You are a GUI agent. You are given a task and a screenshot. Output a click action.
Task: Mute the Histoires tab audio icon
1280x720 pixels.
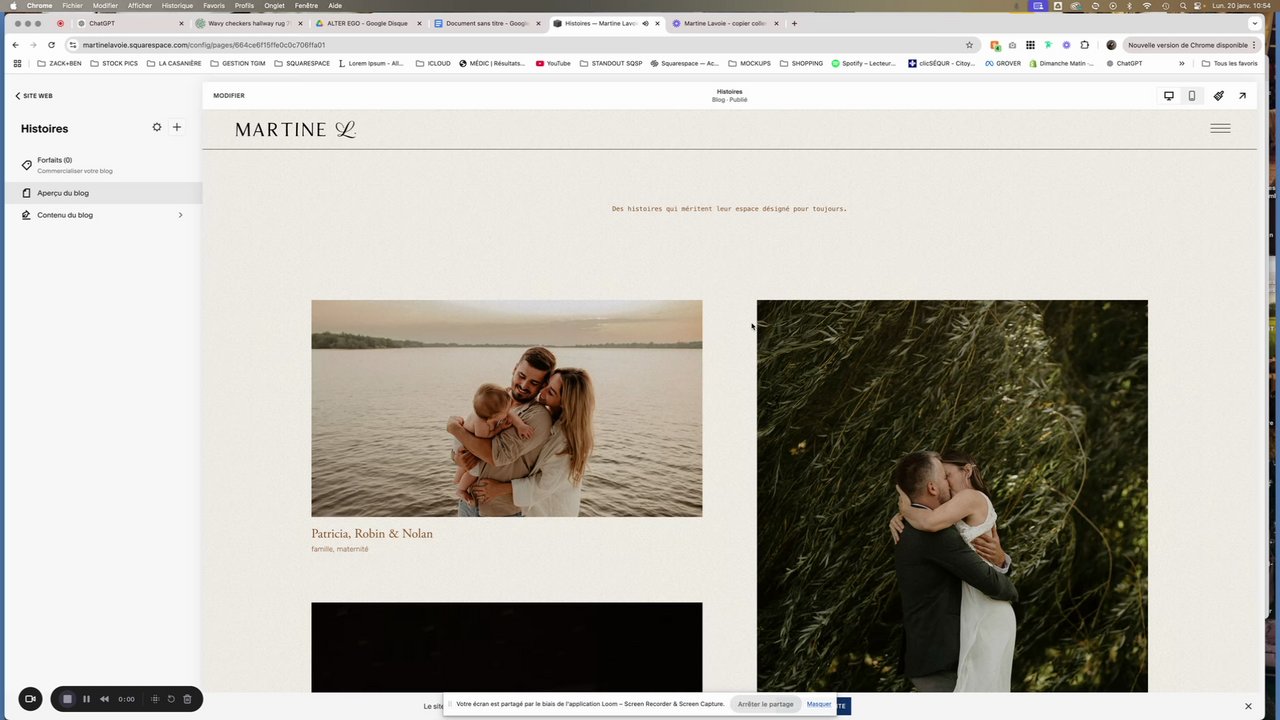[x=645, y=23]
